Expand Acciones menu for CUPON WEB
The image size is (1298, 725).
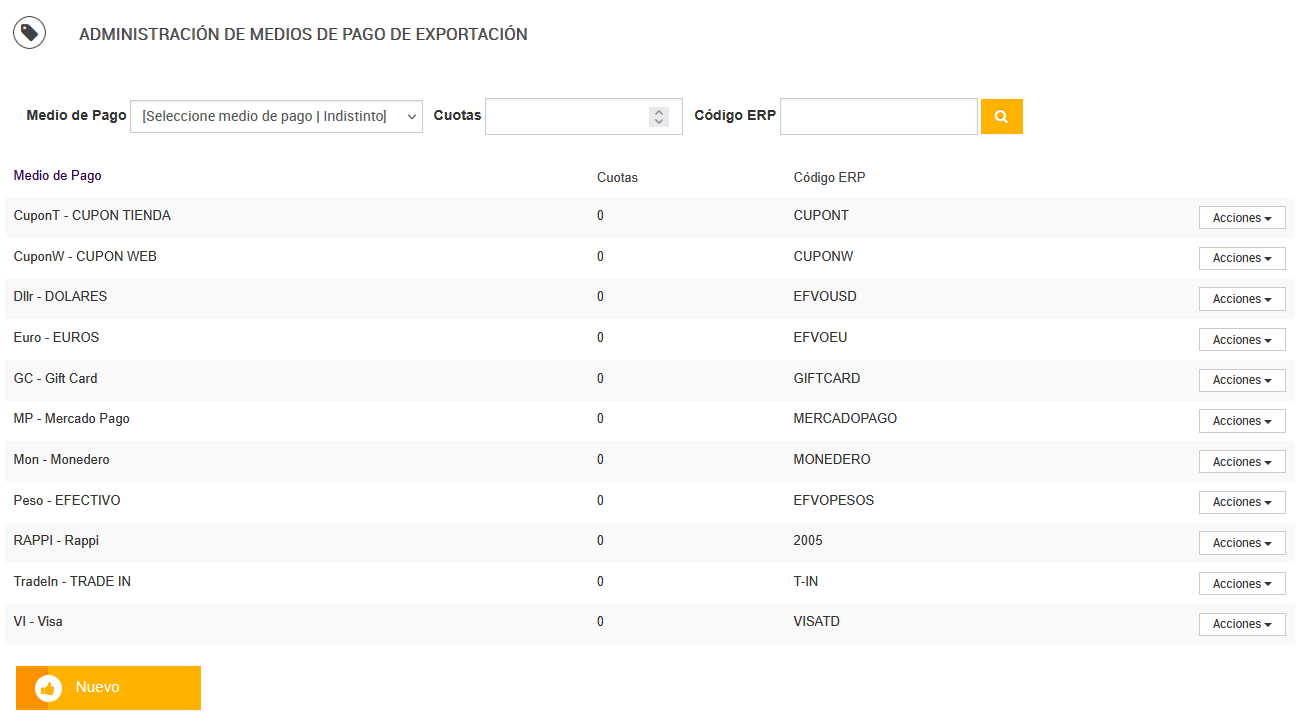coord(1241,258)
